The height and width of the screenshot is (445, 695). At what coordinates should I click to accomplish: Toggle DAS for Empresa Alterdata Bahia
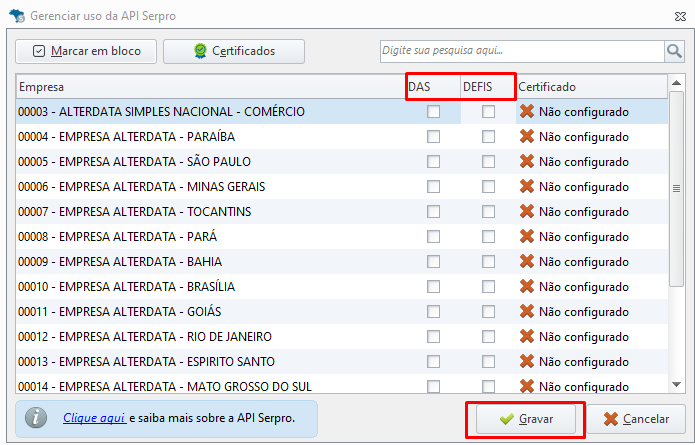[x=433, y=262]
